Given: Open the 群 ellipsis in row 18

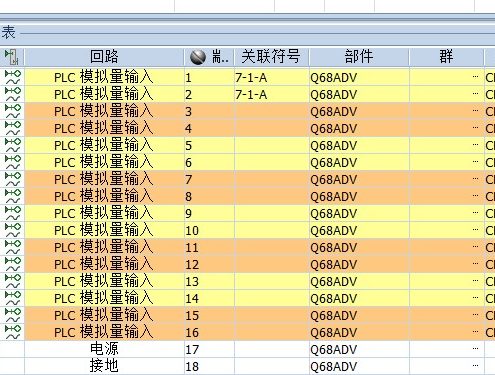Looking at the screenshot, I should (475, 366).
